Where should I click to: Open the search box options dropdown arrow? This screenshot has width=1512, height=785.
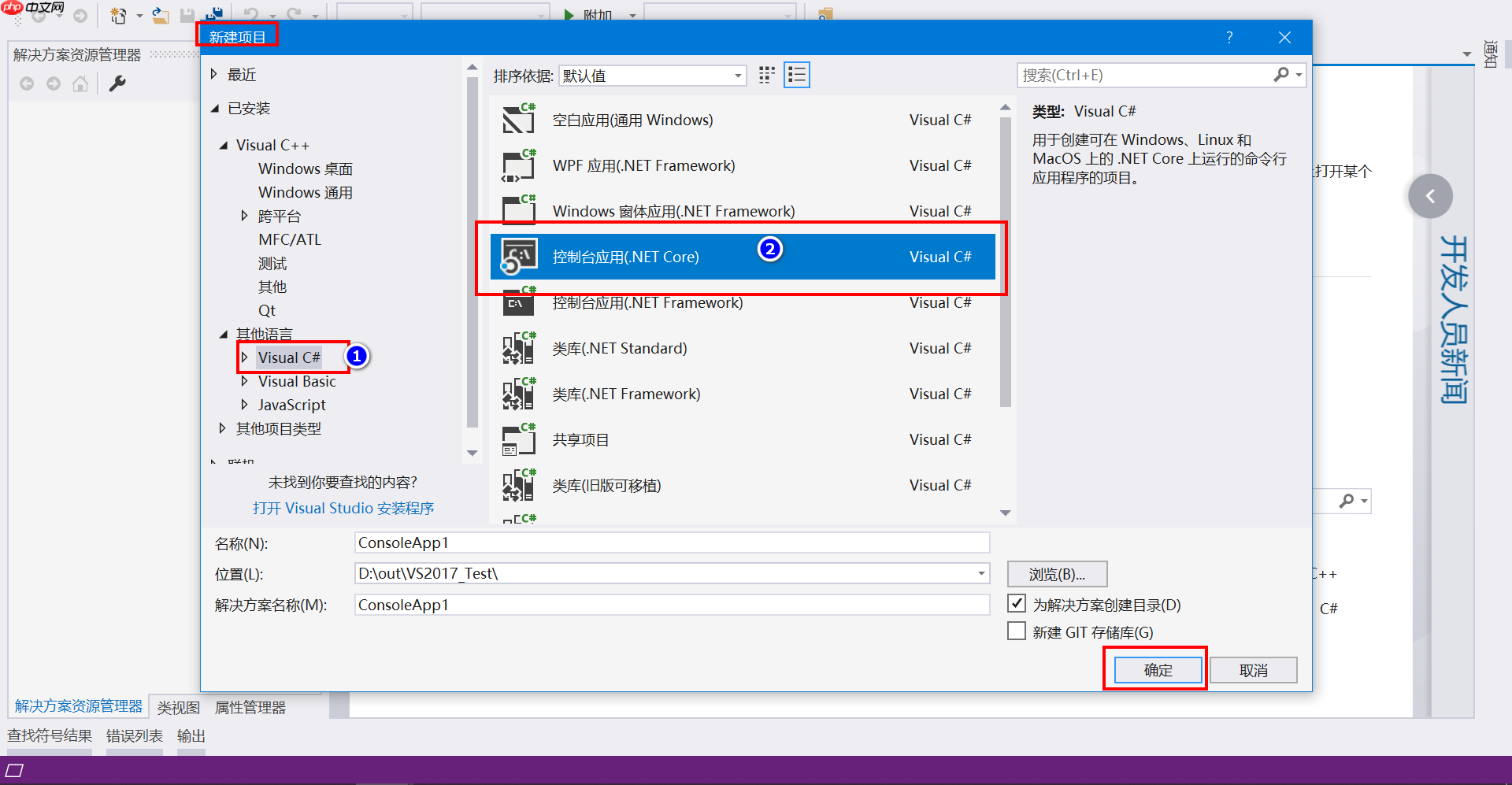point(1299,75)
